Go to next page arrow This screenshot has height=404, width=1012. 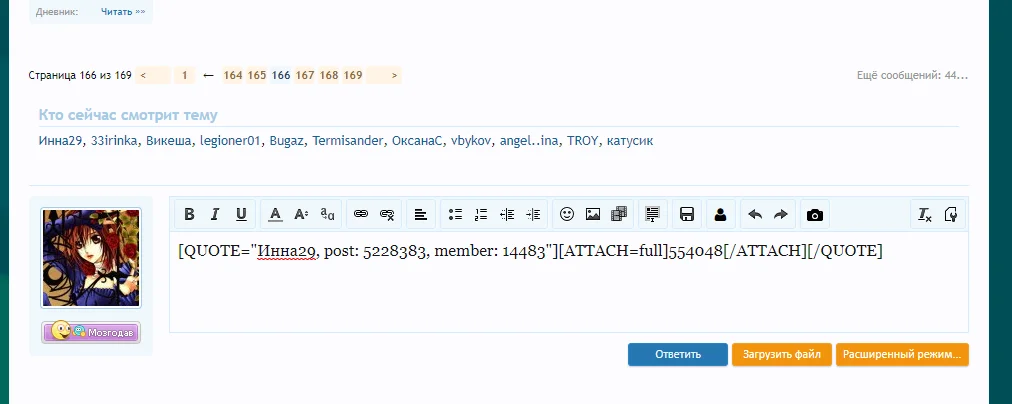(384, 76)
